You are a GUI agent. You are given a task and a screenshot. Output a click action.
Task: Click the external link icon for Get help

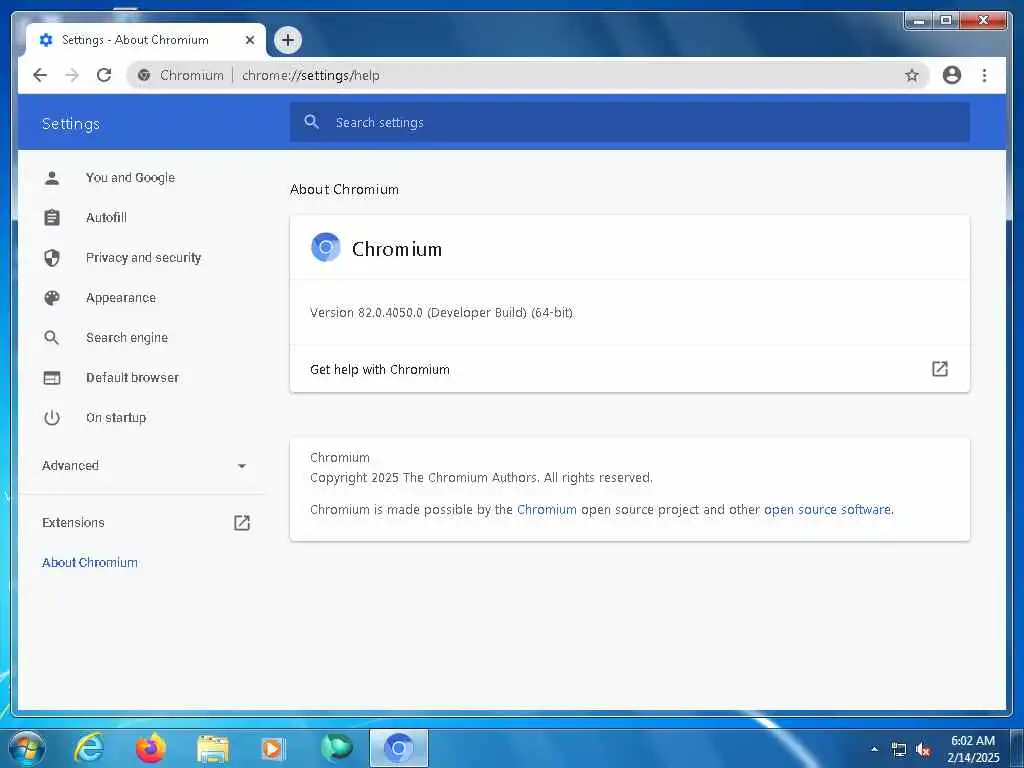click(x=939, y=369)
